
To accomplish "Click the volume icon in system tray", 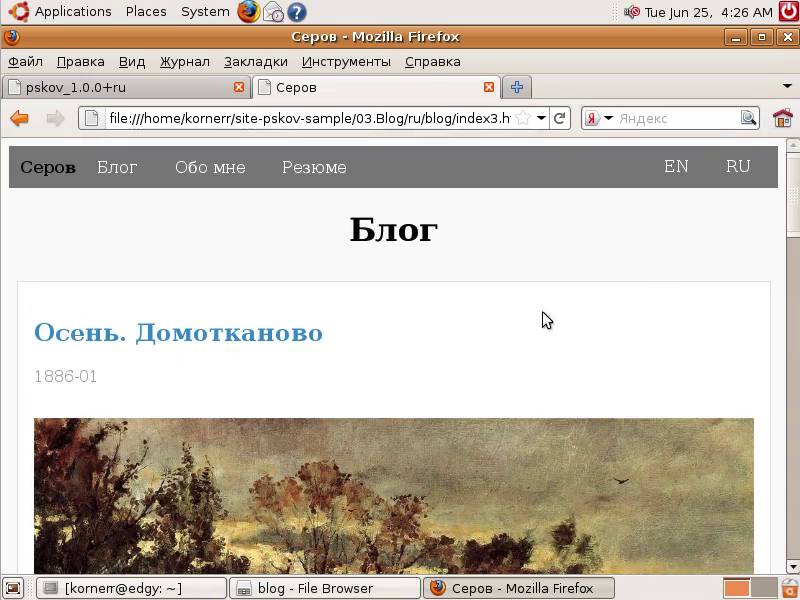I will tap(632, 12).
